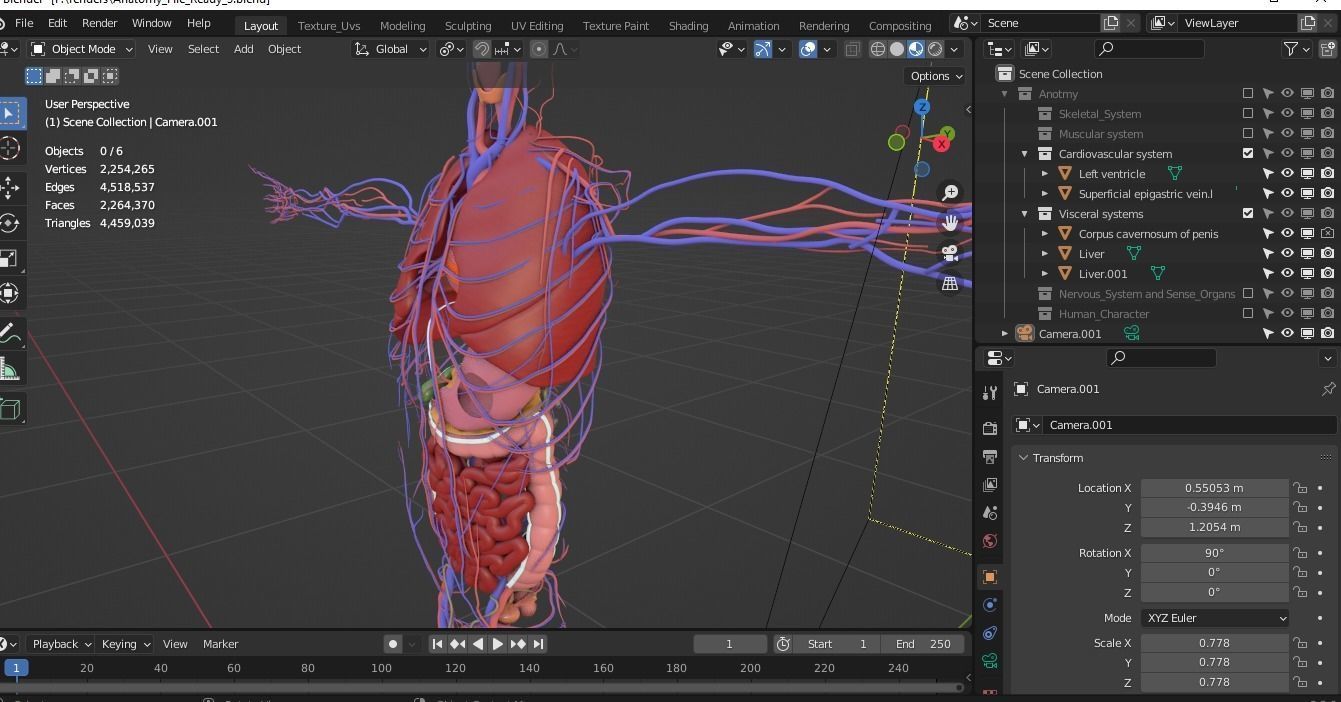Activate the Rotate tool
Viewport: 1341px width, 702px height.
click(10, 223)
